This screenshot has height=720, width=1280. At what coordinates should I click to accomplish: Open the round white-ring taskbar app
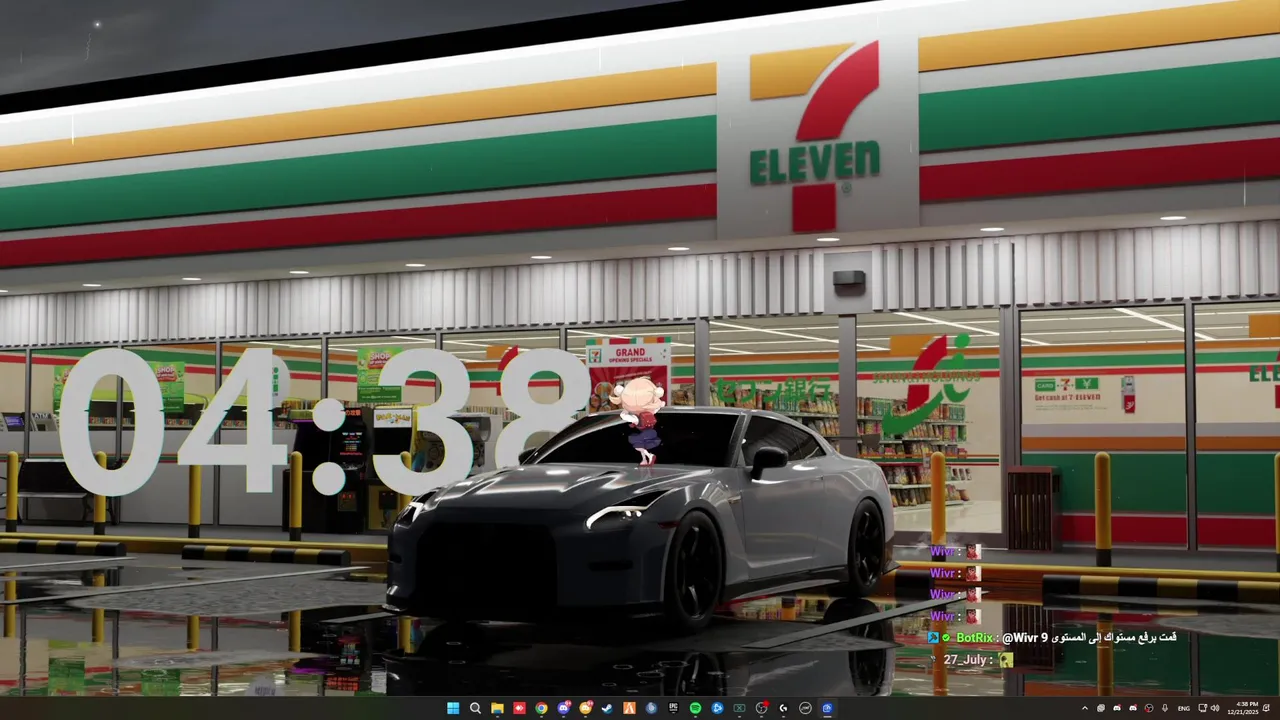tap(805, 708)
